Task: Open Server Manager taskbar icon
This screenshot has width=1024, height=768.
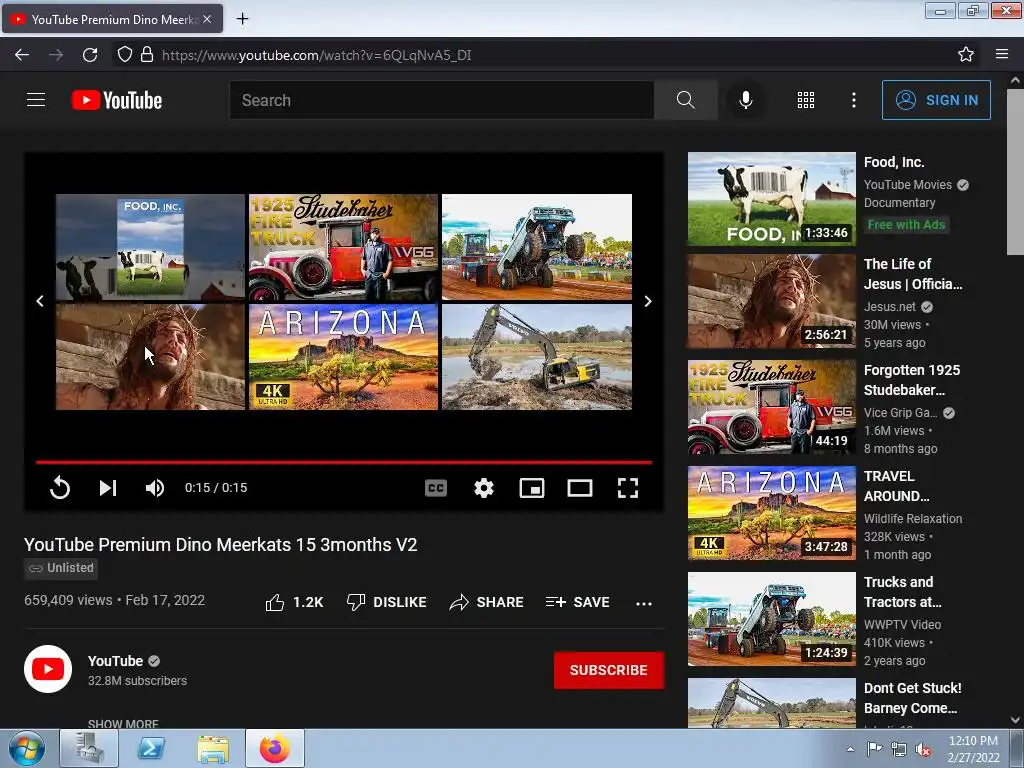Action: tap(89, 748)
